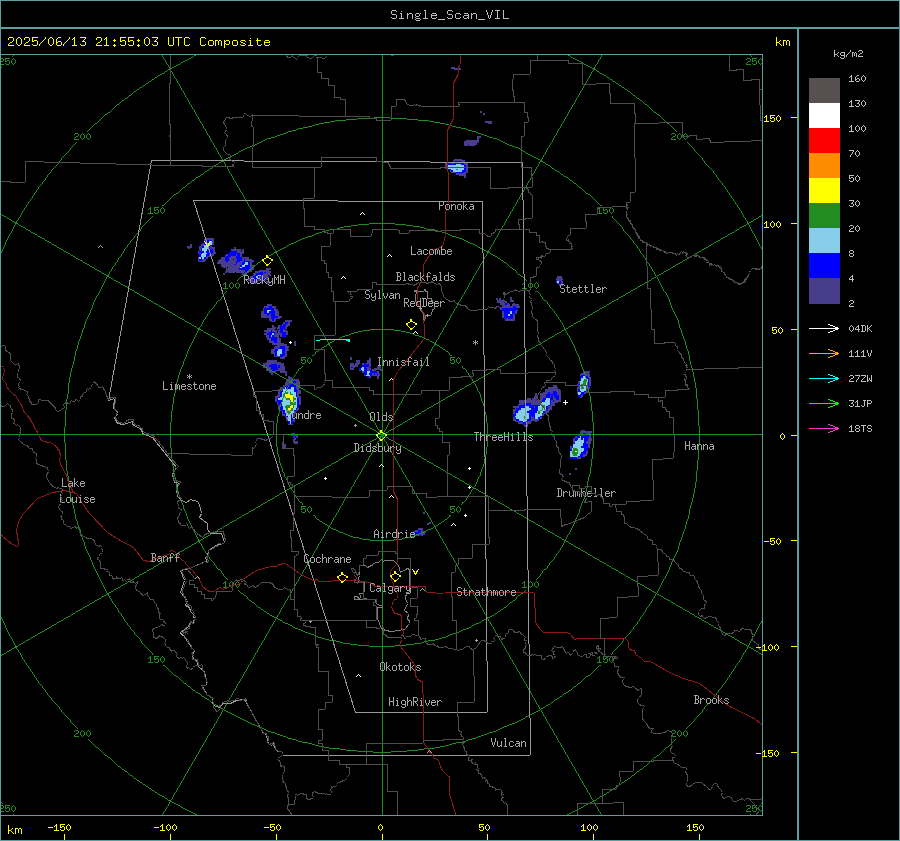Click the Lacombe city label
The width and height of the screenshot is (900, 841).
coord(431,251)
